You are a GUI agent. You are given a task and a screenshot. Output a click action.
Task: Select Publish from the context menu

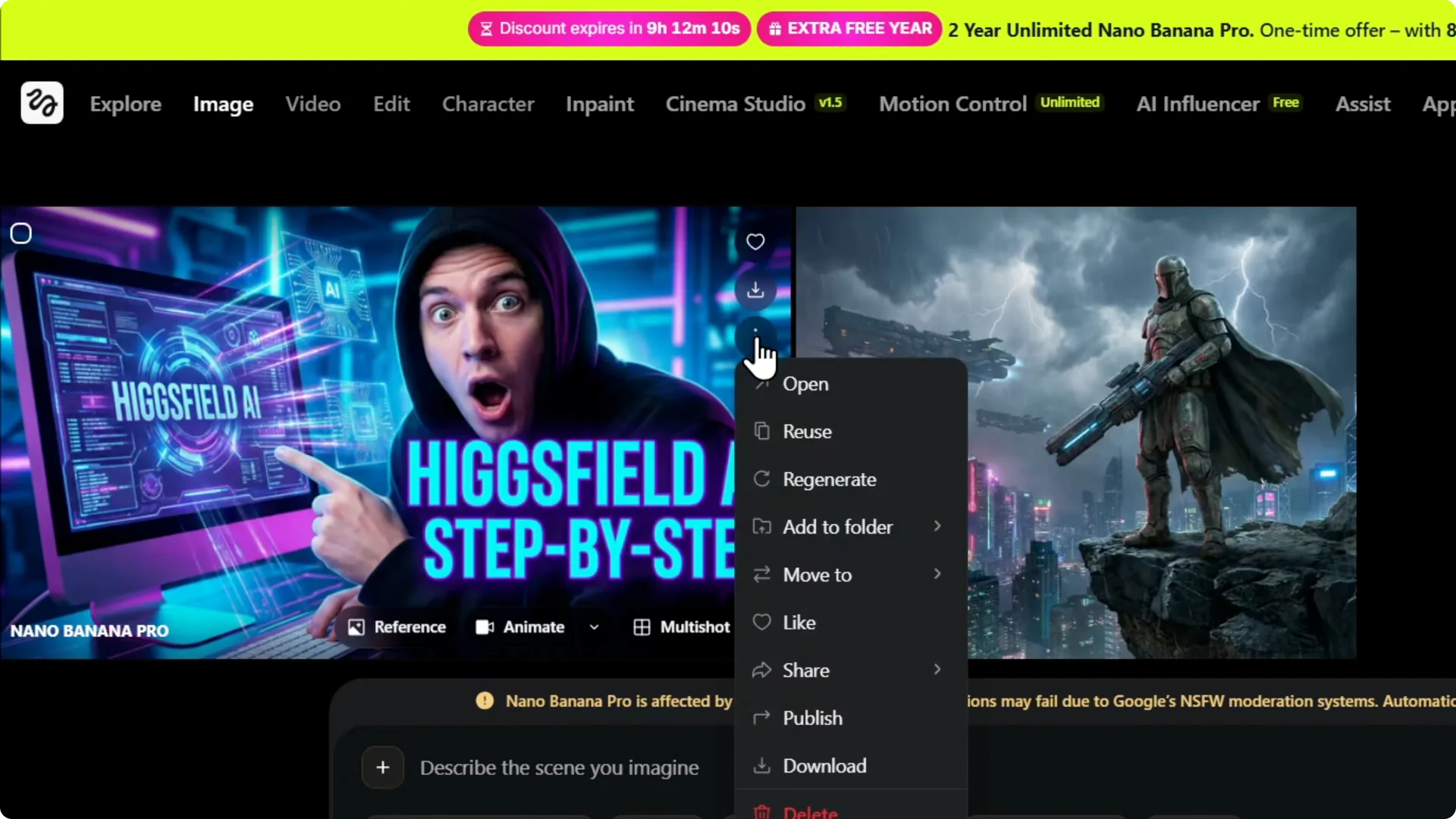812,717
